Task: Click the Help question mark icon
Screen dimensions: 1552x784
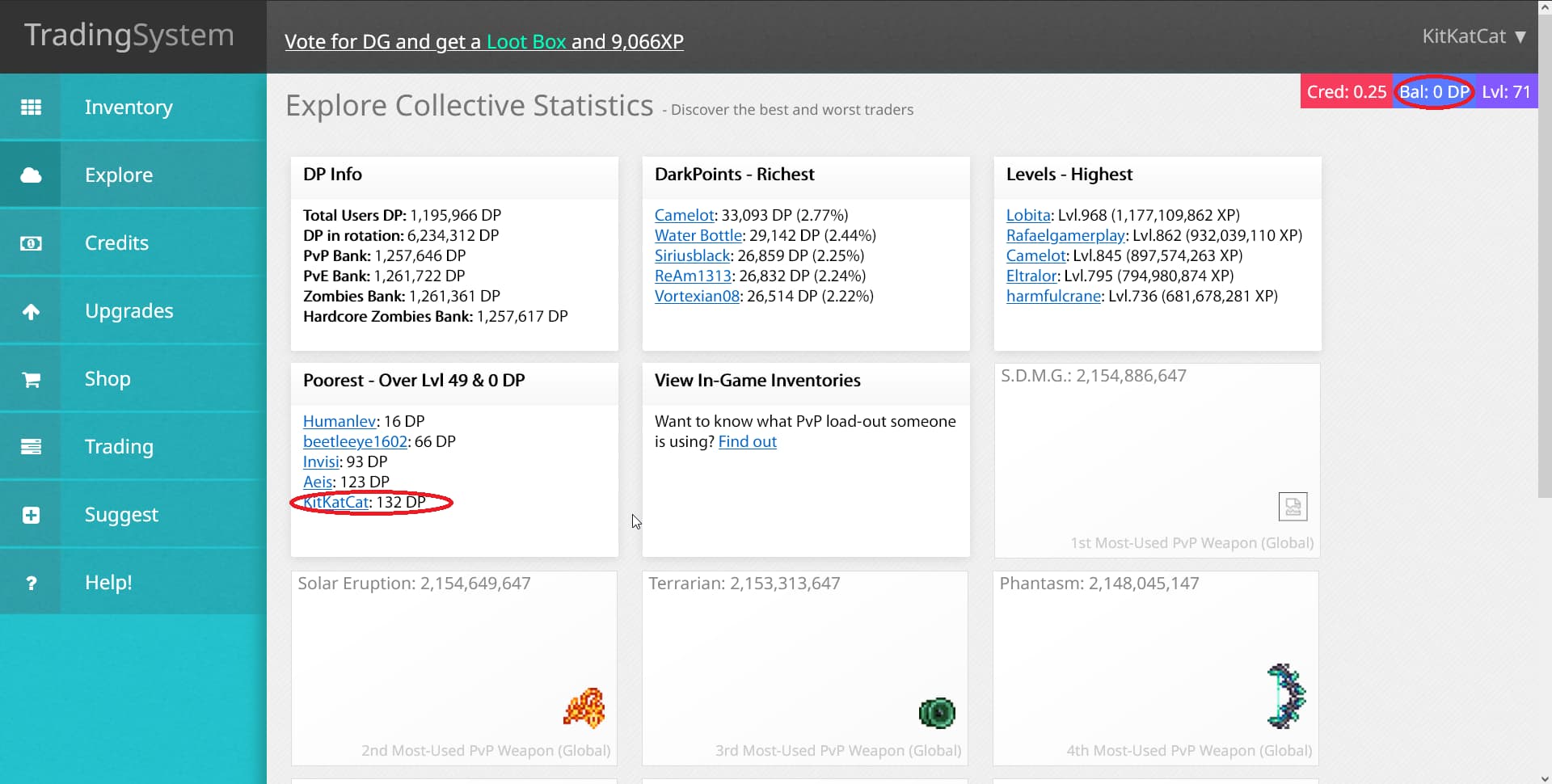Action: coord(31,583)
